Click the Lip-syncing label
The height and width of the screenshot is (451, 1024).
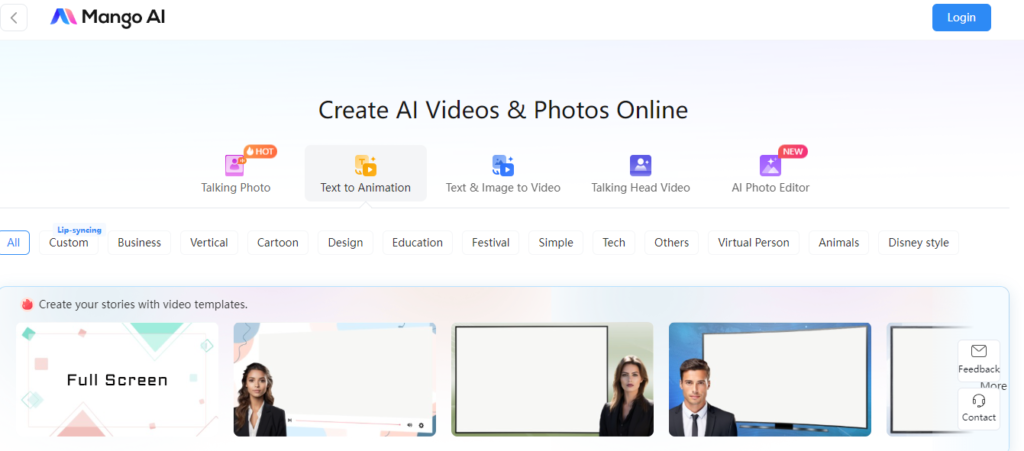[x=79, y=230]
